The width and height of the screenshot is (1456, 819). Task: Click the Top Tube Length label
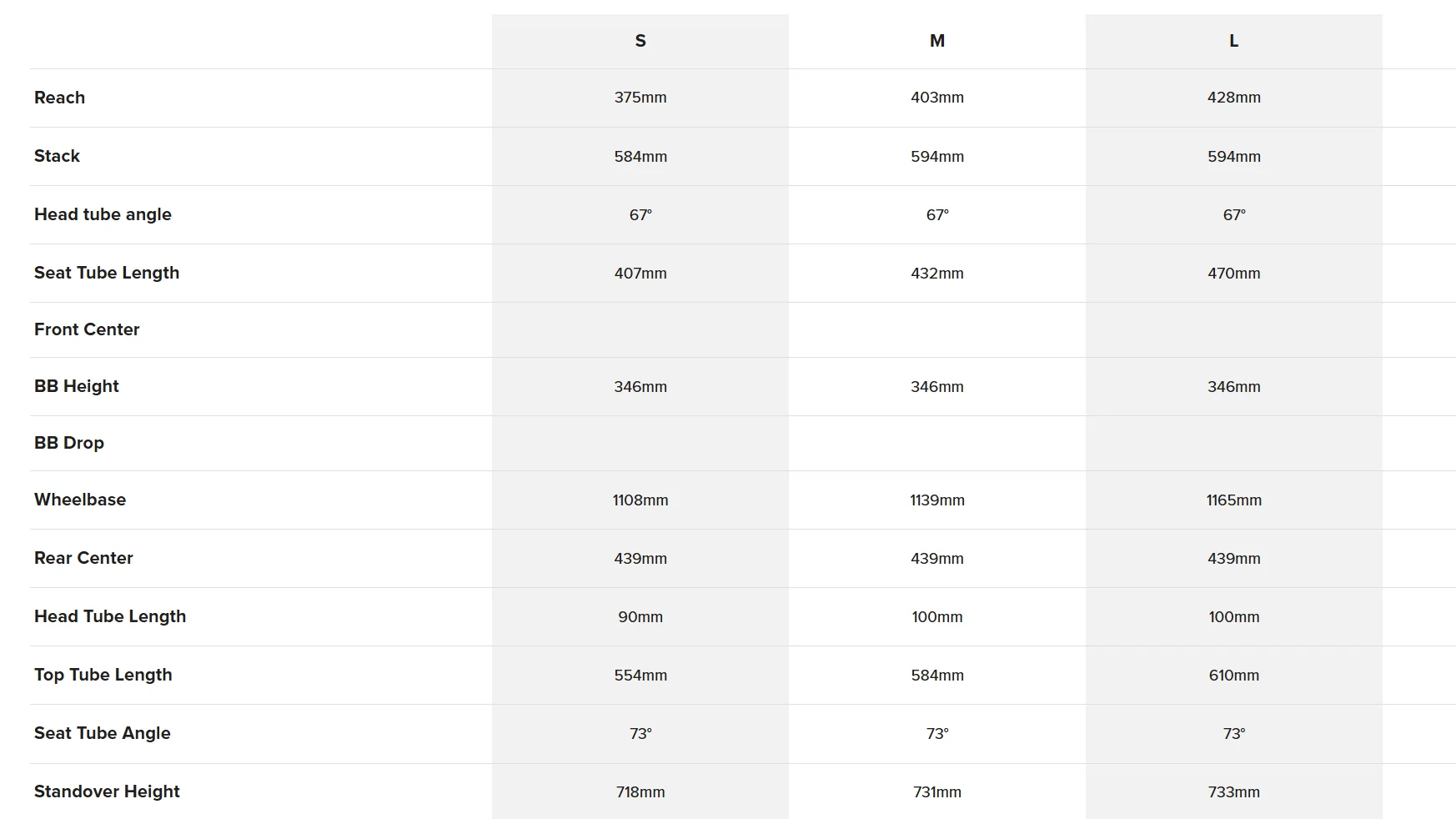(103, 675)
